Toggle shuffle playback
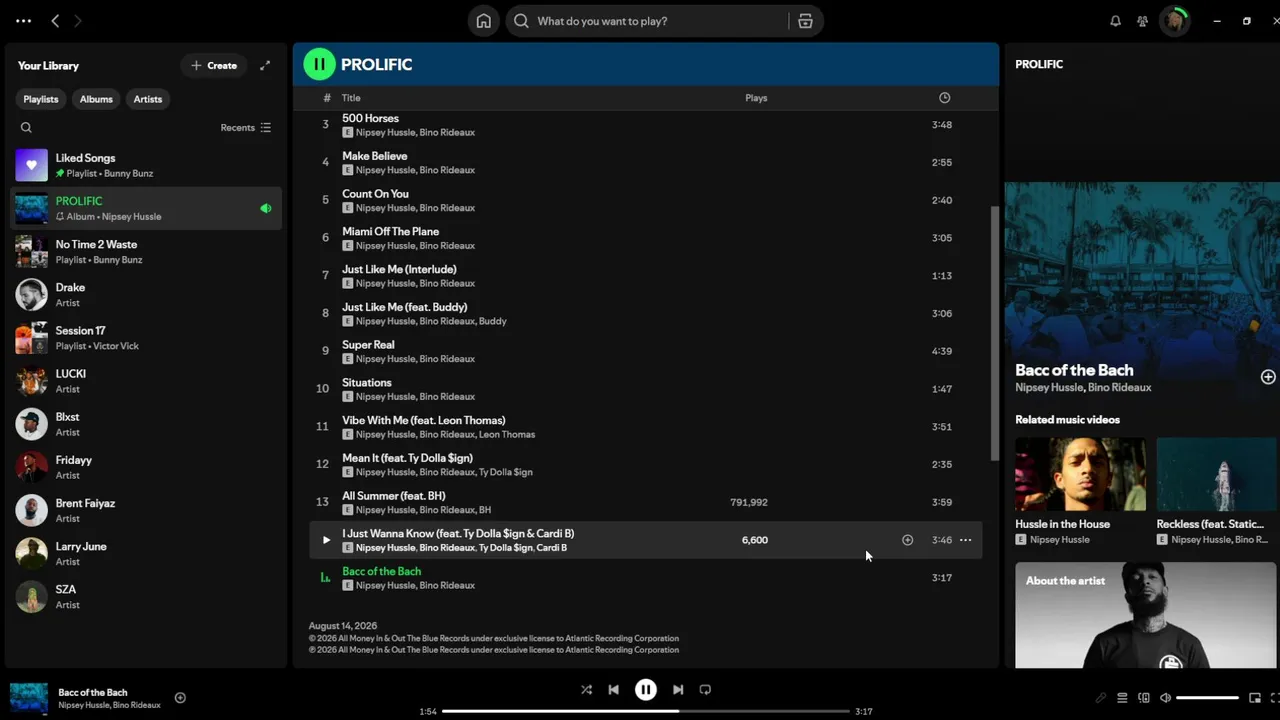1280x720 pixels. 586,690
